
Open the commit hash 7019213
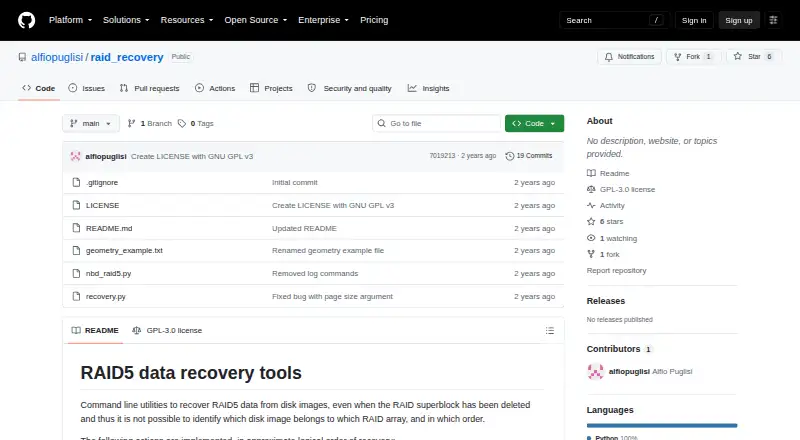click(x=442, y=156)
